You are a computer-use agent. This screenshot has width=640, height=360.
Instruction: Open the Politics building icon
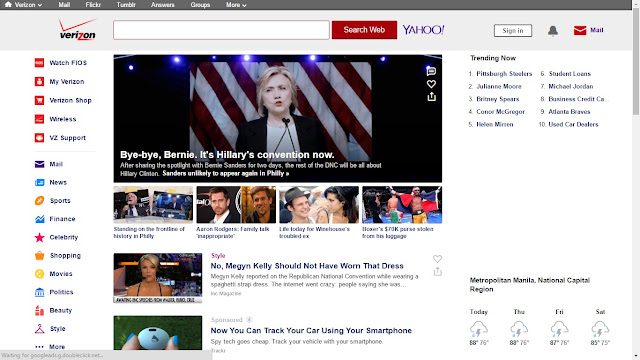[39, 292]
